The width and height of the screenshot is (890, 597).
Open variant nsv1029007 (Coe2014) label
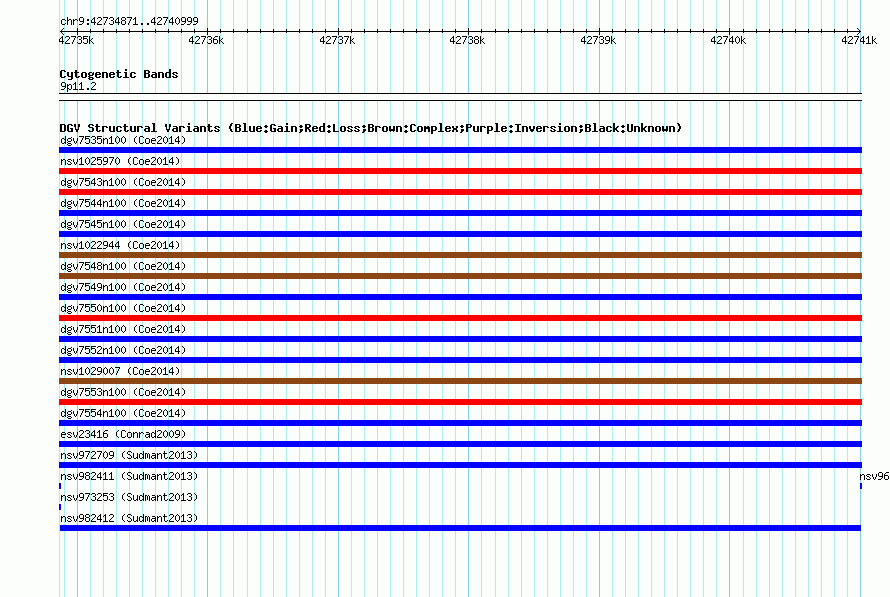coord(120,371)
